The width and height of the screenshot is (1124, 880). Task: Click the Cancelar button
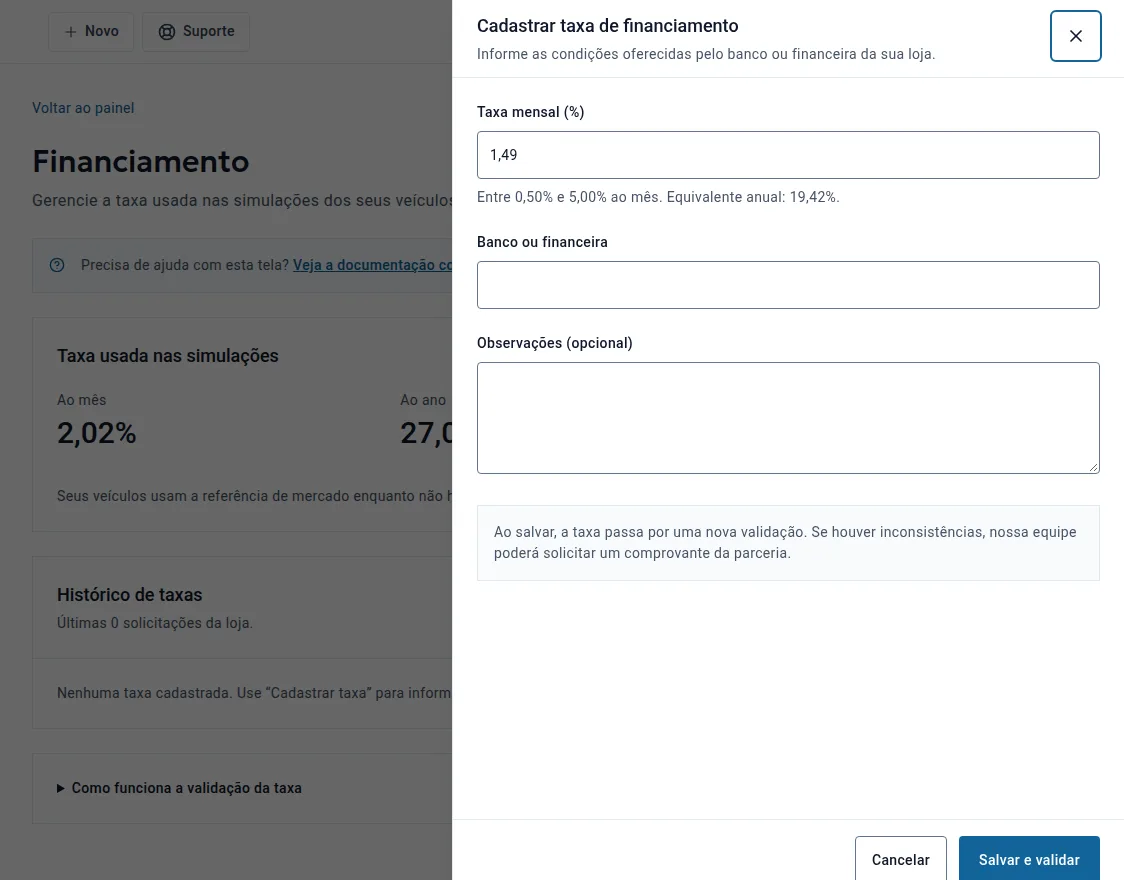pyautogui.click(x=900, y=859)
